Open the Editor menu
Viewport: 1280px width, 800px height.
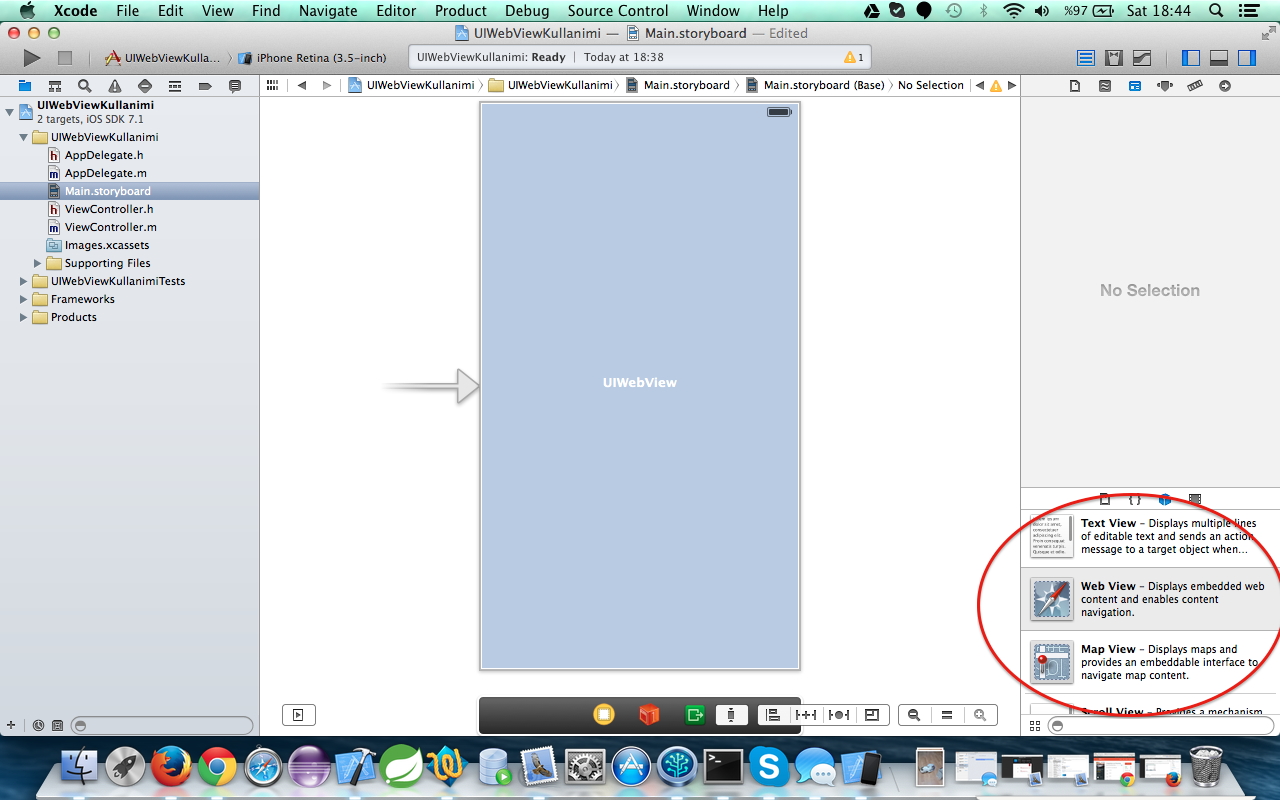[x=396, y=11]
